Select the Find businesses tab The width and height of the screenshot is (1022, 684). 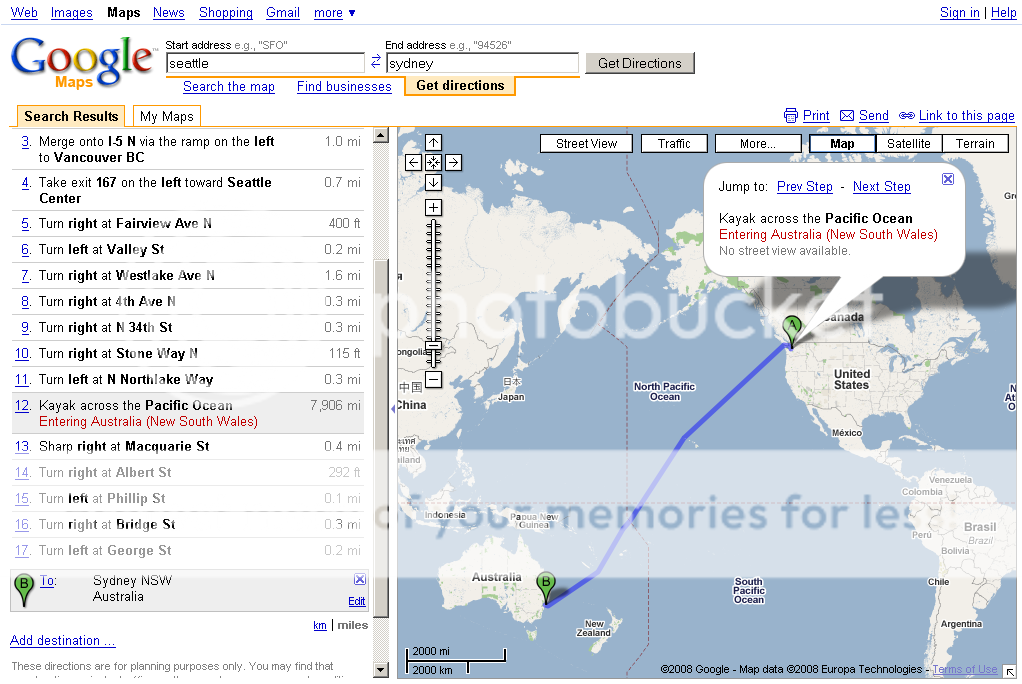click(x=344, y=87)
